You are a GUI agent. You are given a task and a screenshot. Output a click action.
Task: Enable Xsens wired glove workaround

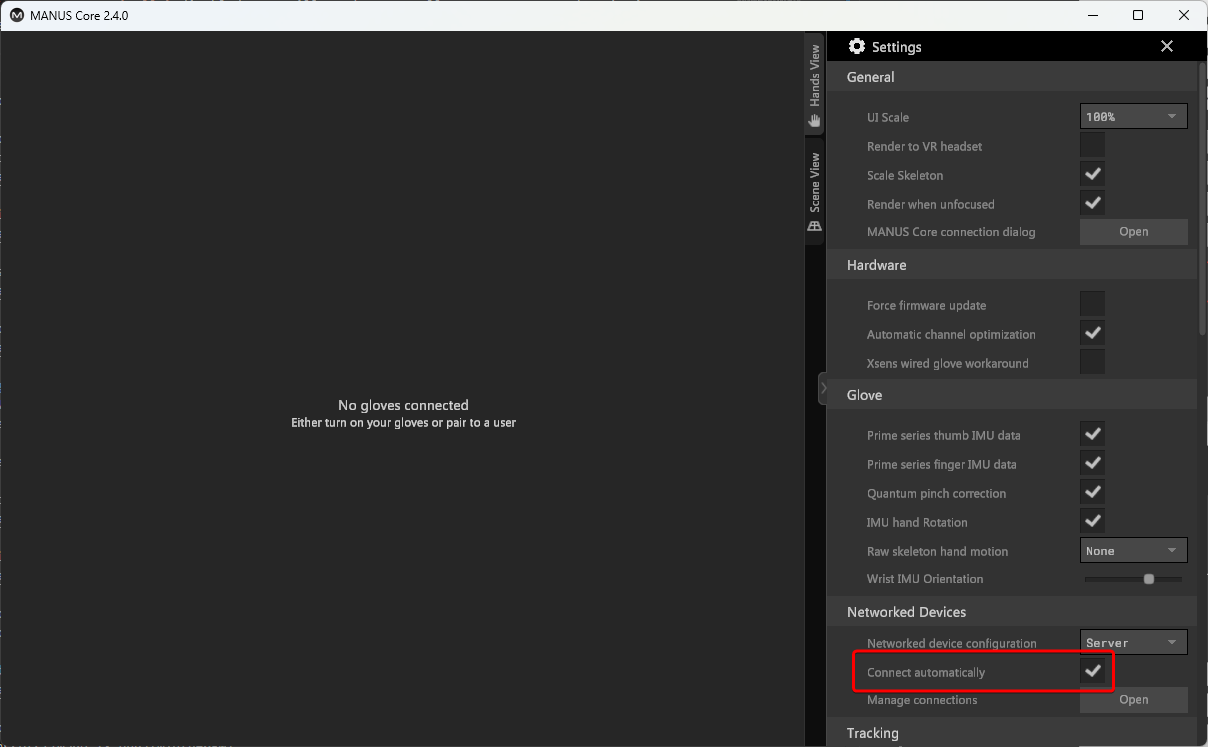tap(1093, 363)
